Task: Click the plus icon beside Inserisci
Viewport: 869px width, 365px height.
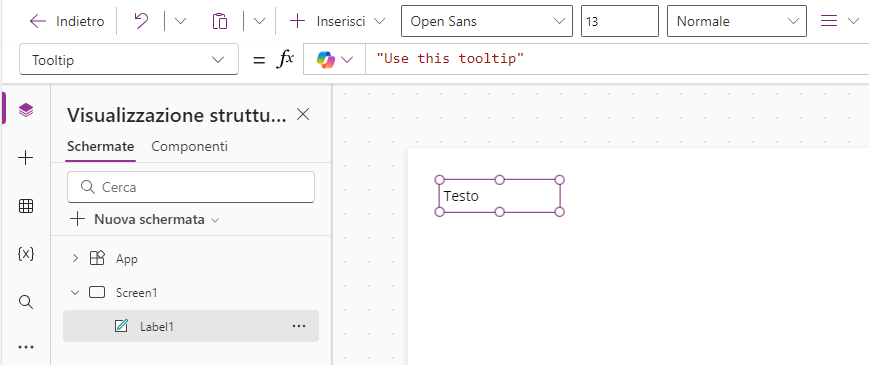Action: (x=298, y=21)
